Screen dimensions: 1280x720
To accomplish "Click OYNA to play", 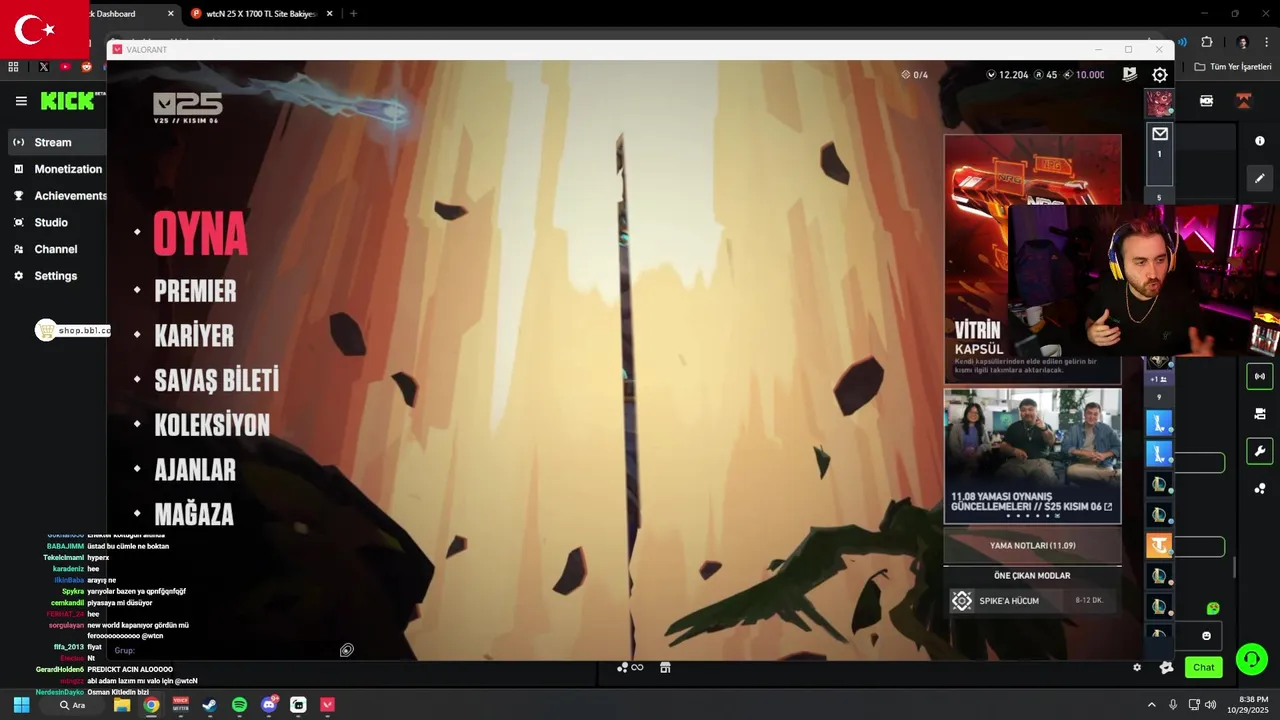I will click(200, 233).
